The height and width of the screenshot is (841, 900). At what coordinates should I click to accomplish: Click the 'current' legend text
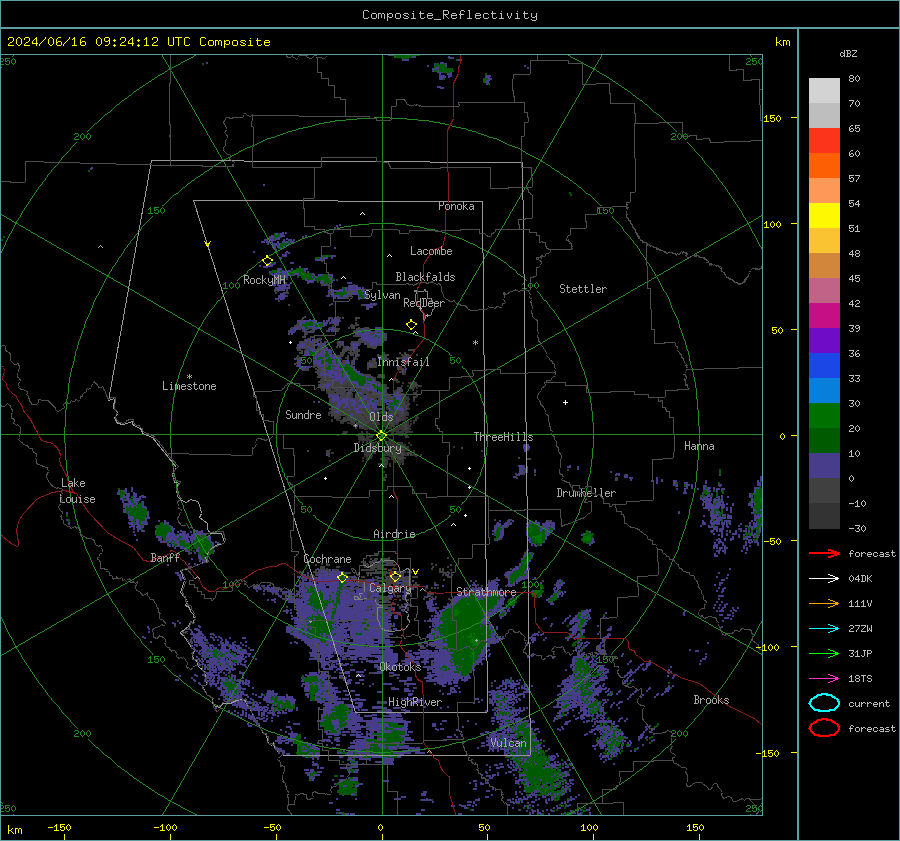pyautogui.click(x=869, y=703)
